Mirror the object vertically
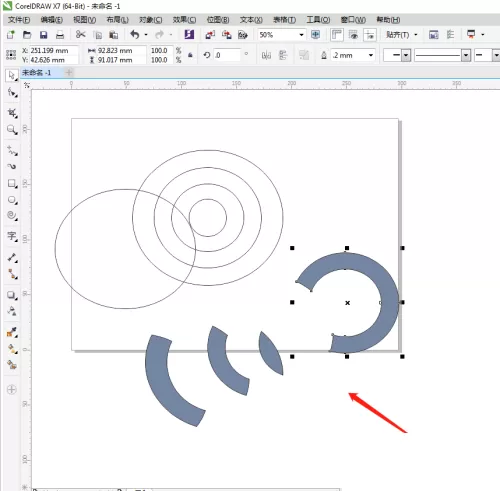The height and width of the screenshot is (491, 500). click(283, 55)
